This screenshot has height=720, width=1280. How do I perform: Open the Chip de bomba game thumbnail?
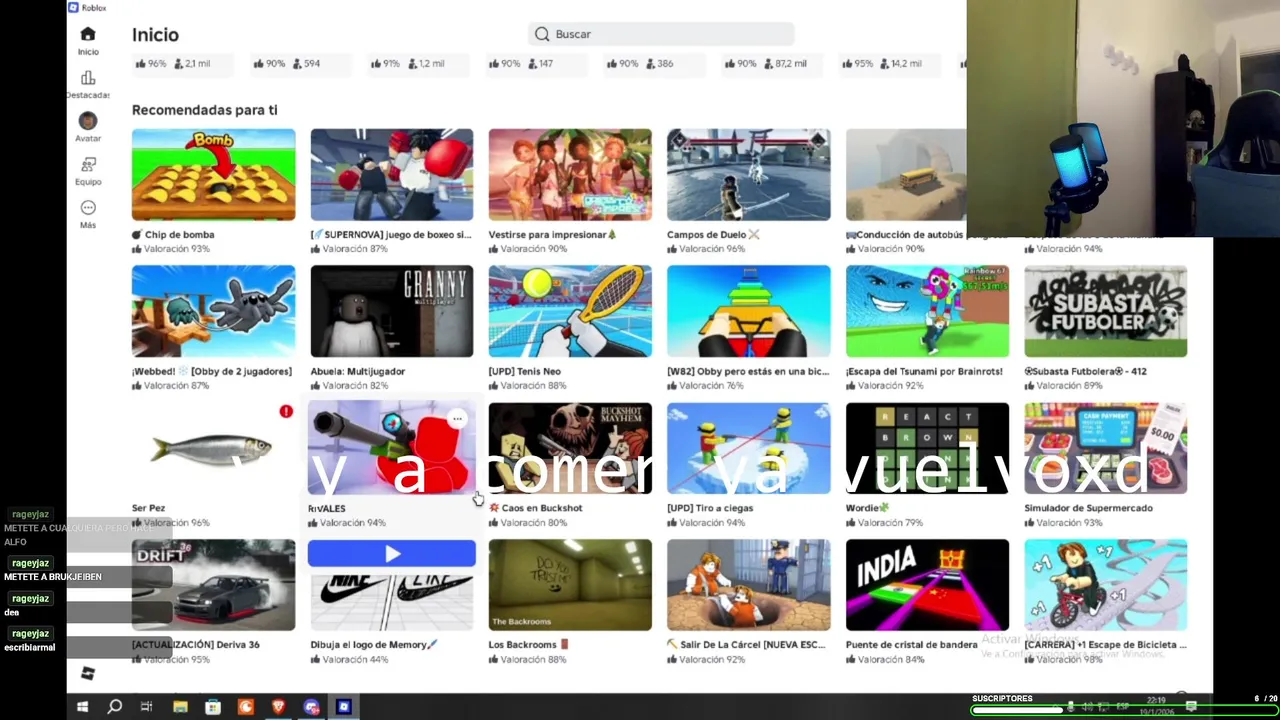(213, 174)
